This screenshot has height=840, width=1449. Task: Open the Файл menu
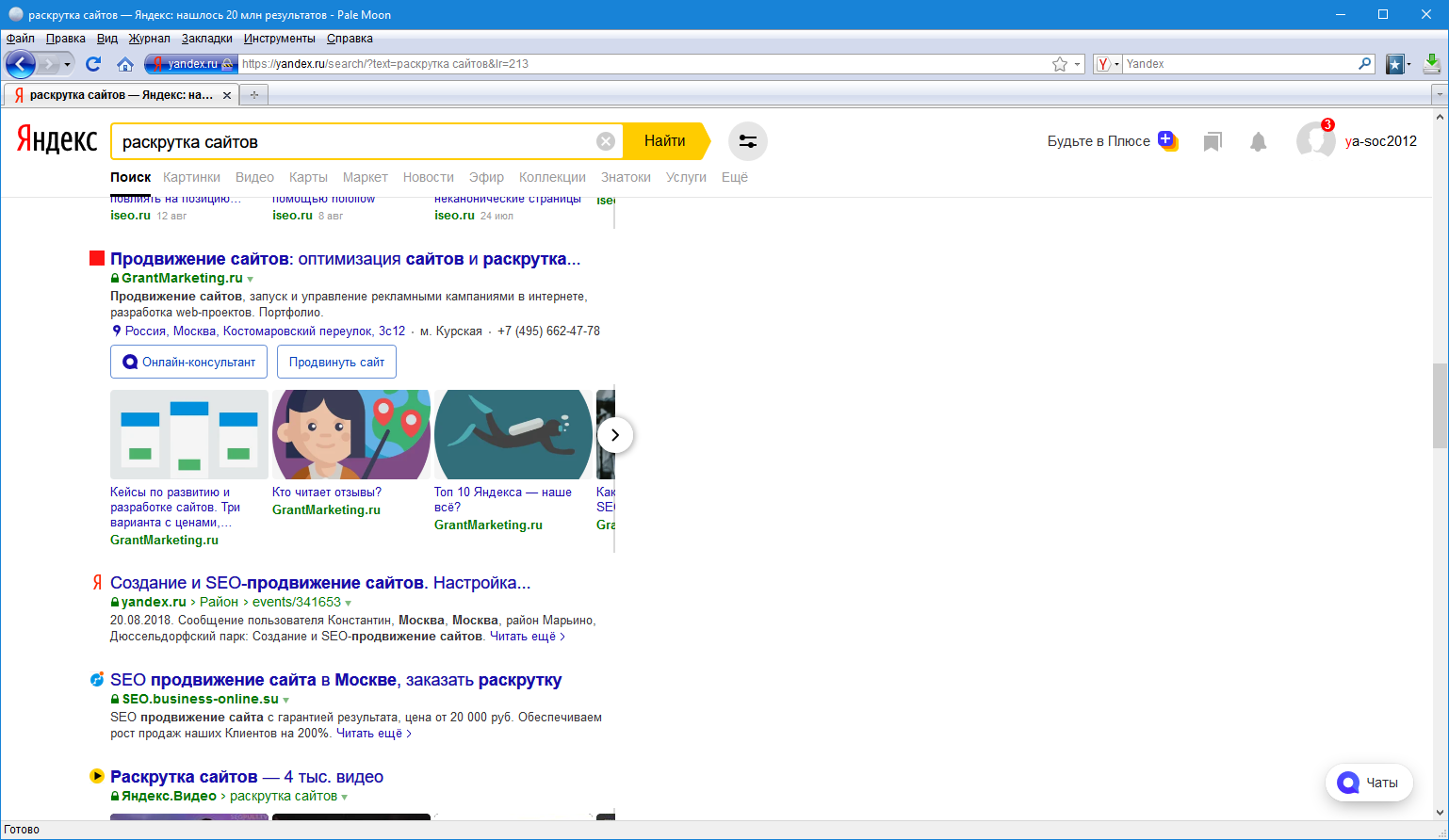[20, 39]
